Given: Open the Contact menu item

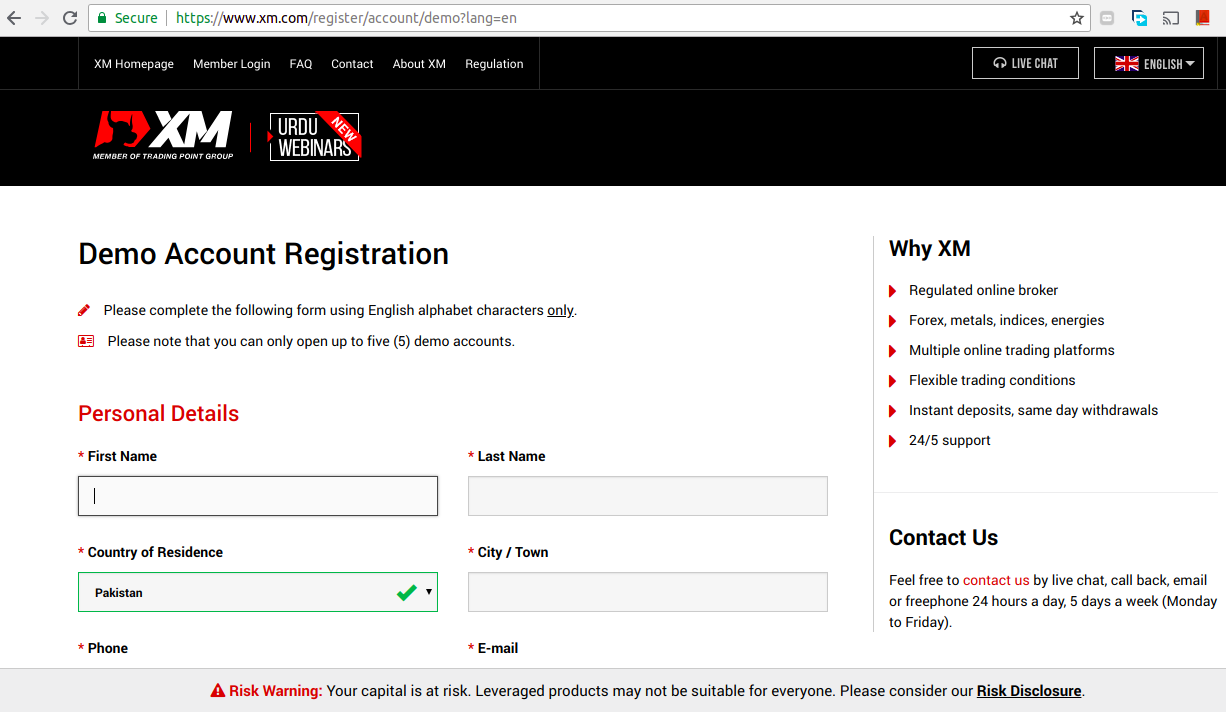Looking at the screenshot, I should [x=352, y=63].
